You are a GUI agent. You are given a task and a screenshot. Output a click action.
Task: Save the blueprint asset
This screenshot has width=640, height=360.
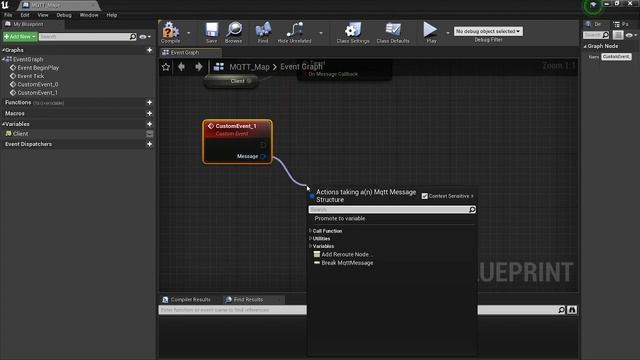point(211,33)
